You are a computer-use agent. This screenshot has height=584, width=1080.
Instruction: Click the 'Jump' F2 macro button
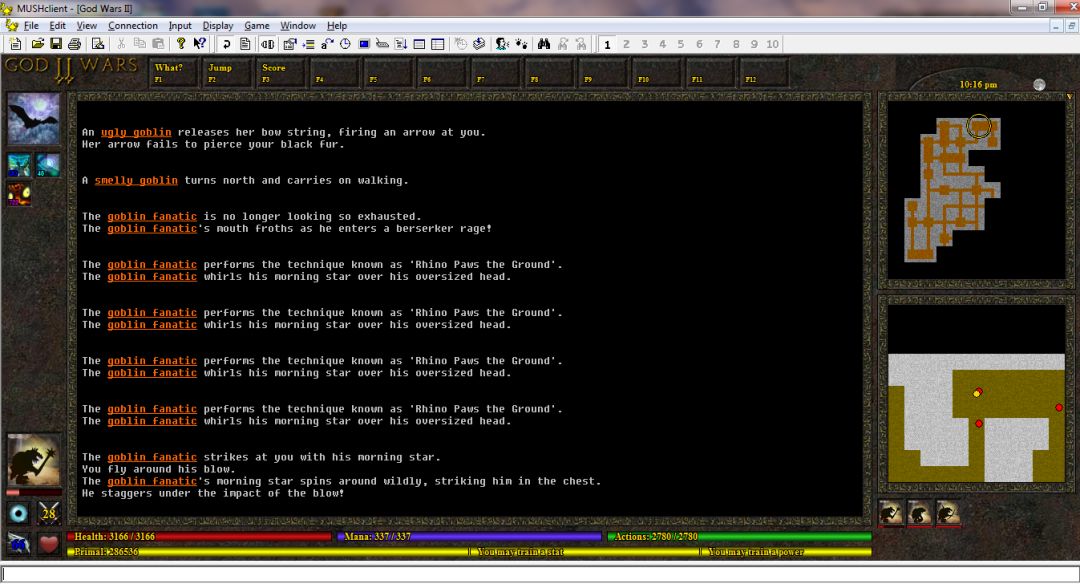pos(227,72)
